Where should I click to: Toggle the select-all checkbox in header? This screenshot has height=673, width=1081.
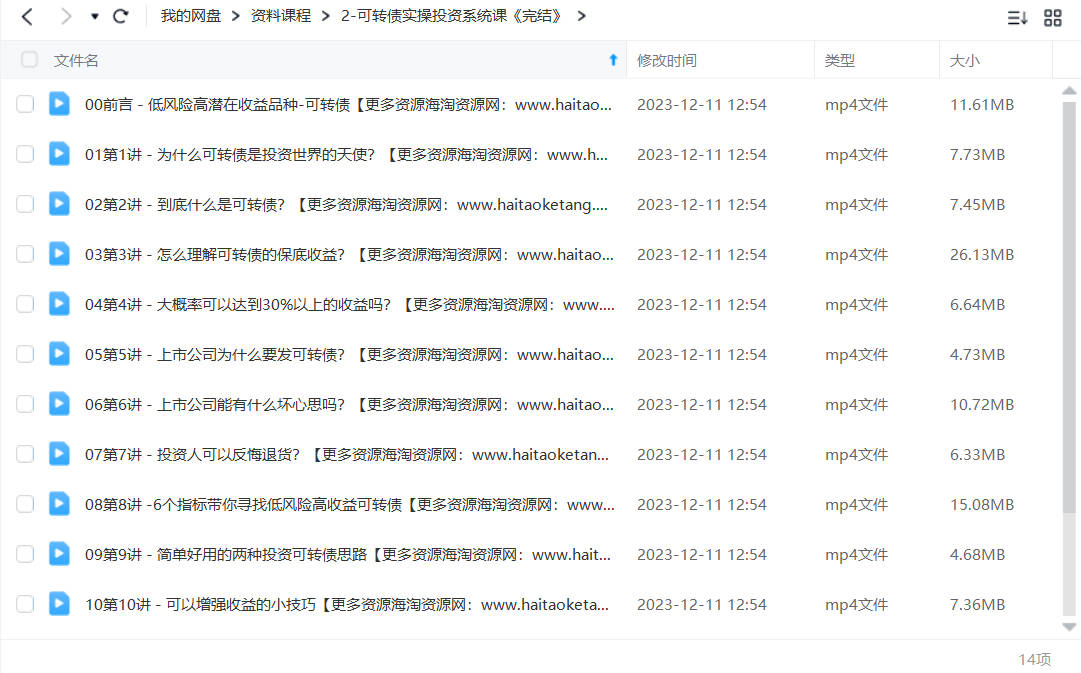point(29,60)
